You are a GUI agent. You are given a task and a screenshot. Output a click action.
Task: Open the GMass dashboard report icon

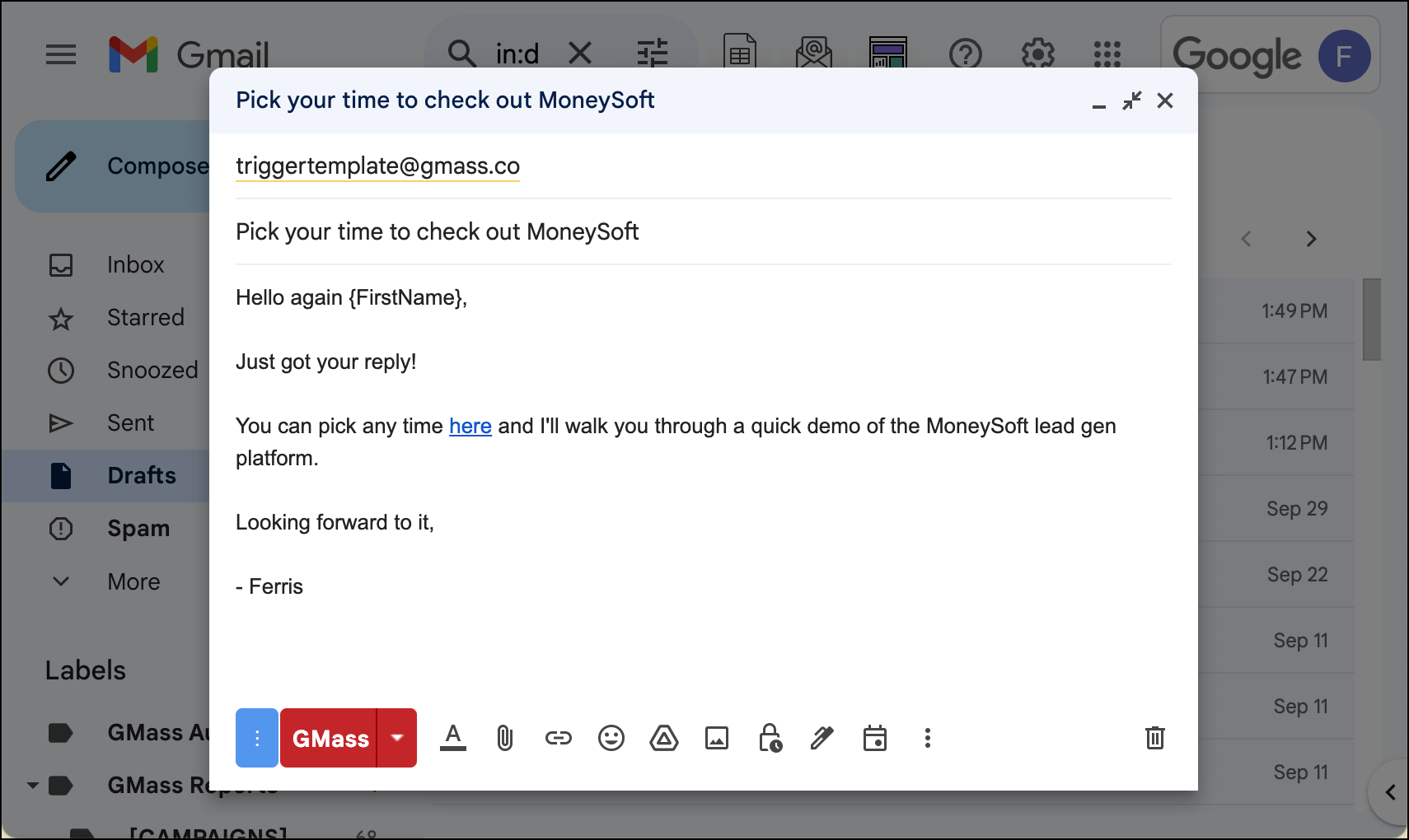pos(888,51)
